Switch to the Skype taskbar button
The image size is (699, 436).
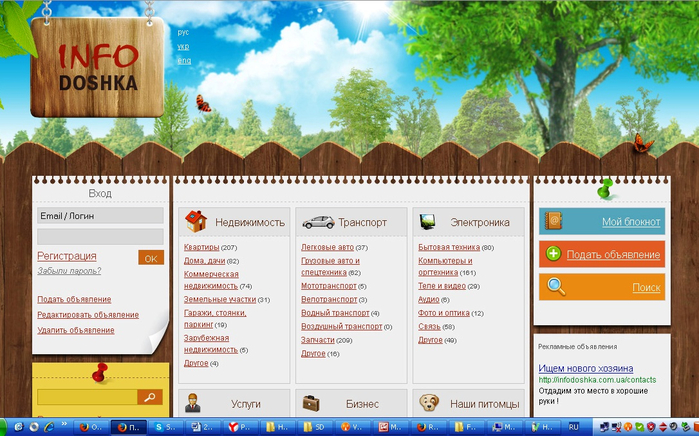pyautogui.click(x=165, y=427)
